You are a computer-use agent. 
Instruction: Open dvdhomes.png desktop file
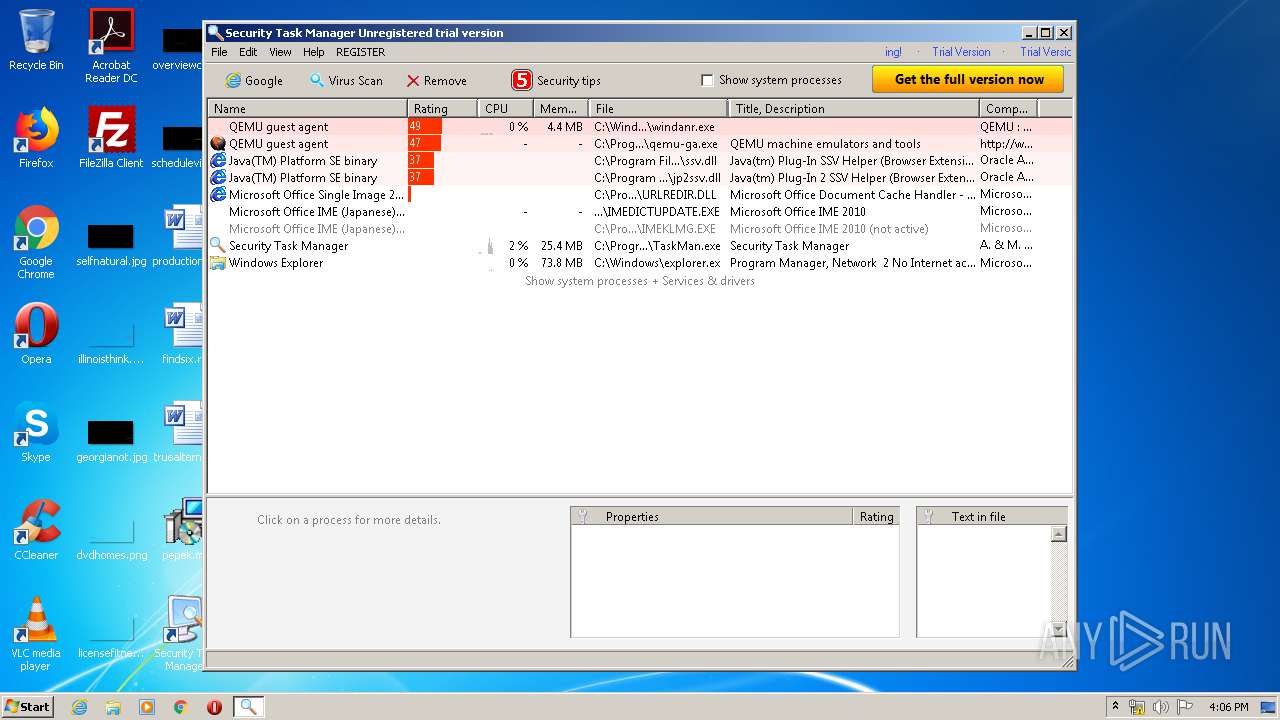[x=111, y=540]
